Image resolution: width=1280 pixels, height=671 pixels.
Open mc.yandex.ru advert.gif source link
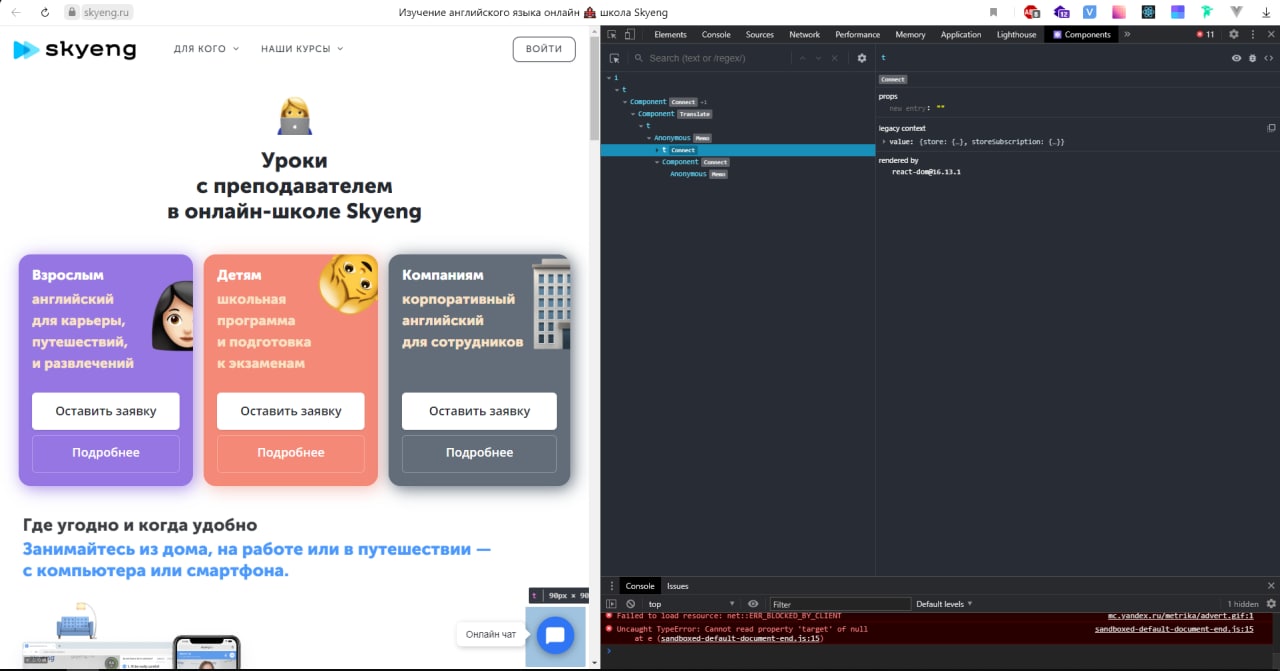coord(1180,616)
